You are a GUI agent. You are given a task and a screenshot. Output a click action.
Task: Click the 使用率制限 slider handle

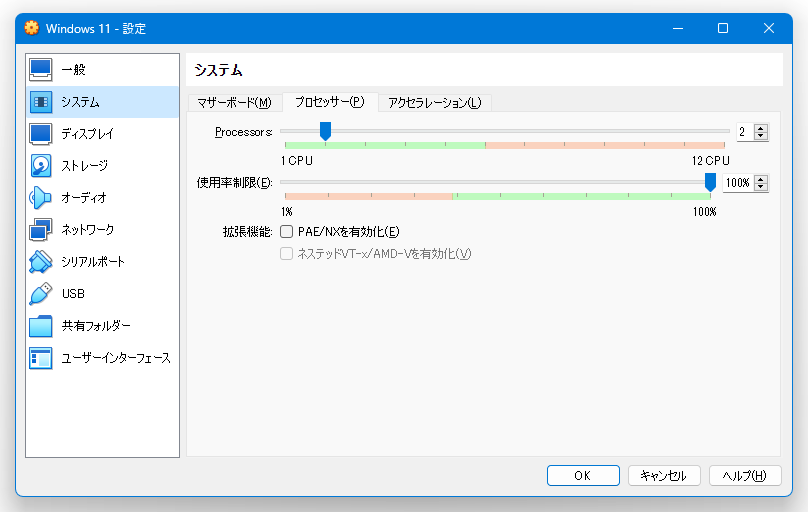coord(711,182)
